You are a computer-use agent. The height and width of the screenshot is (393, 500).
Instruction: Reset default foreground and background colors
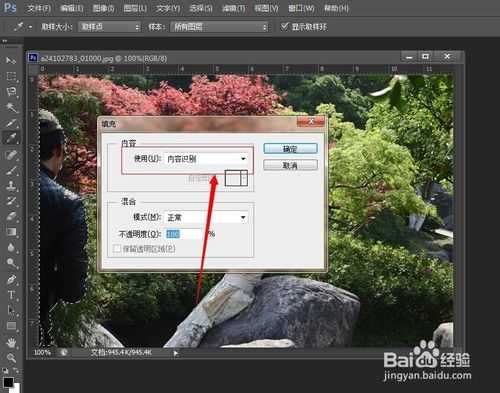(x=5, y=370)
